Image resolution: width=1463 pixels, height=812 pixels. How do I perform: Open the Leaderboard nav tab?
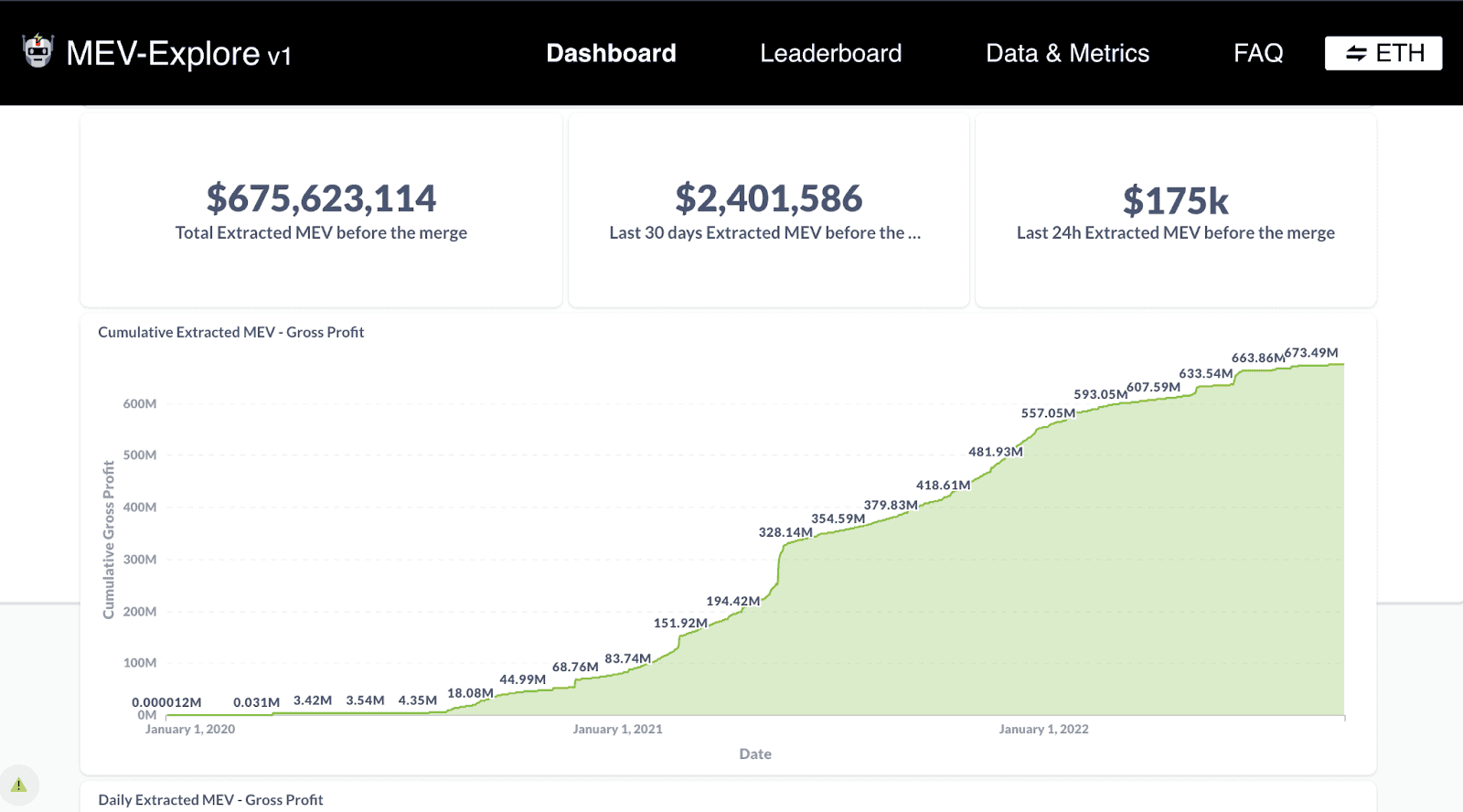pyautogui.click(x=830, y=53)
